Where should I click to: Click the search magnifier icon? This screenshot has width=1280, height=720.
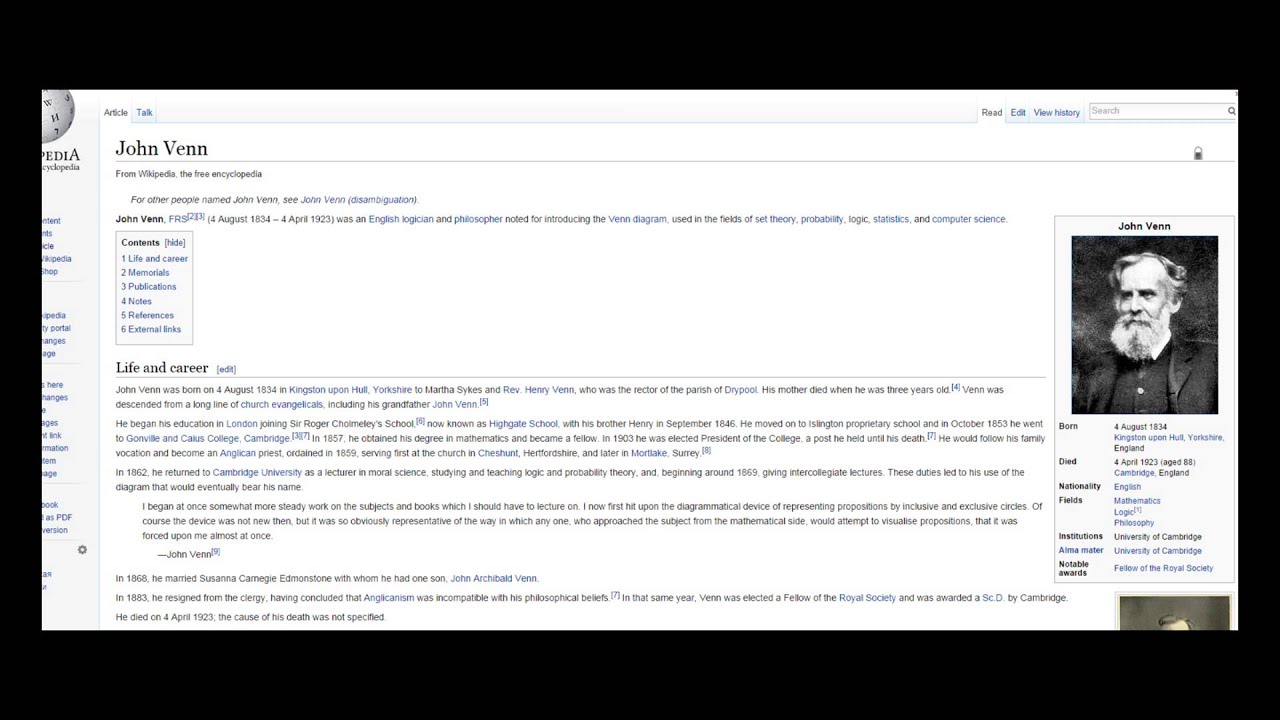click(x=1231, y=111)
